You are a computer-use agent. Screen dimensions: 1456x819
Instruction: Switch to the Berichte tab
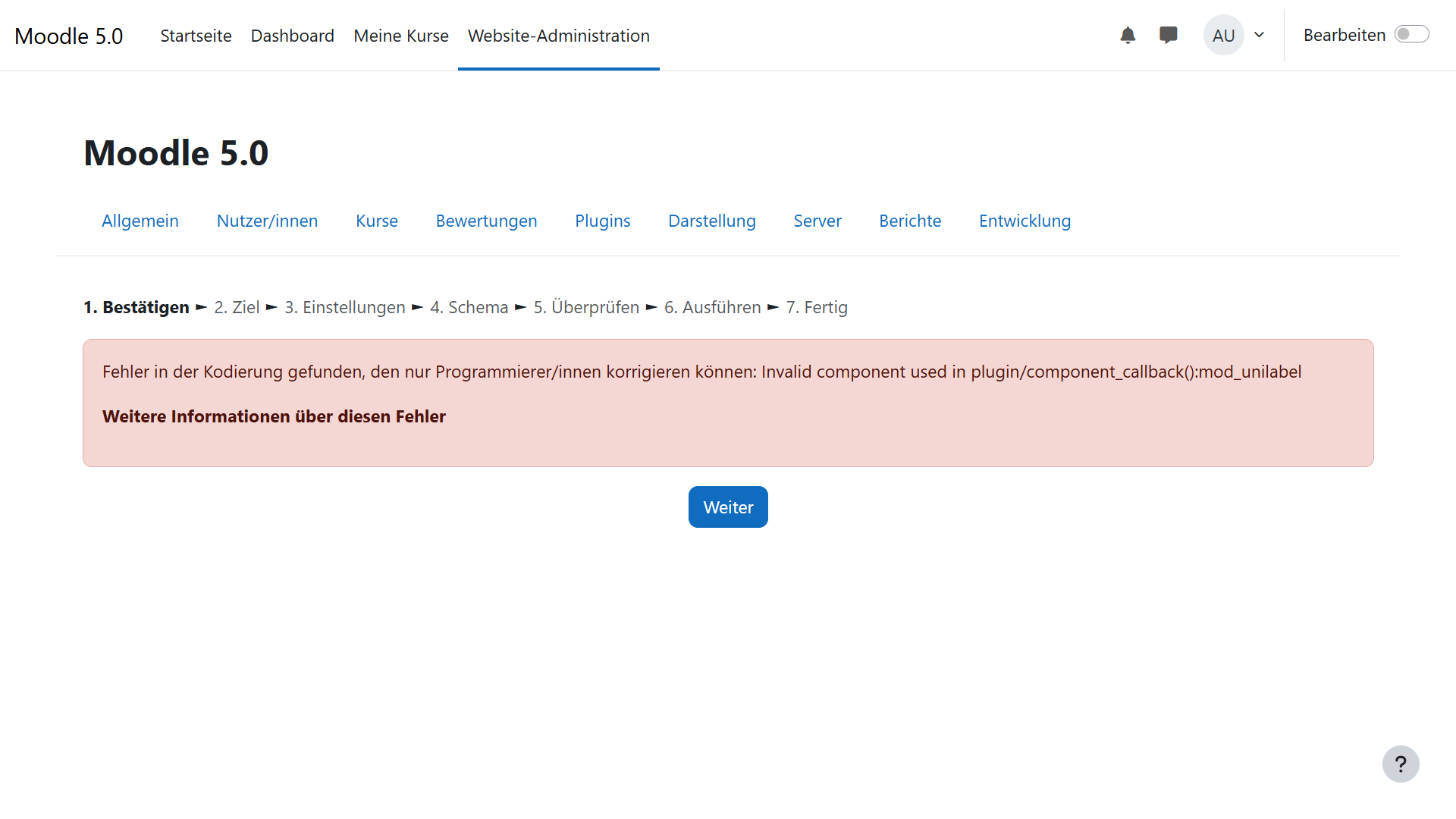tap(909, 221)
